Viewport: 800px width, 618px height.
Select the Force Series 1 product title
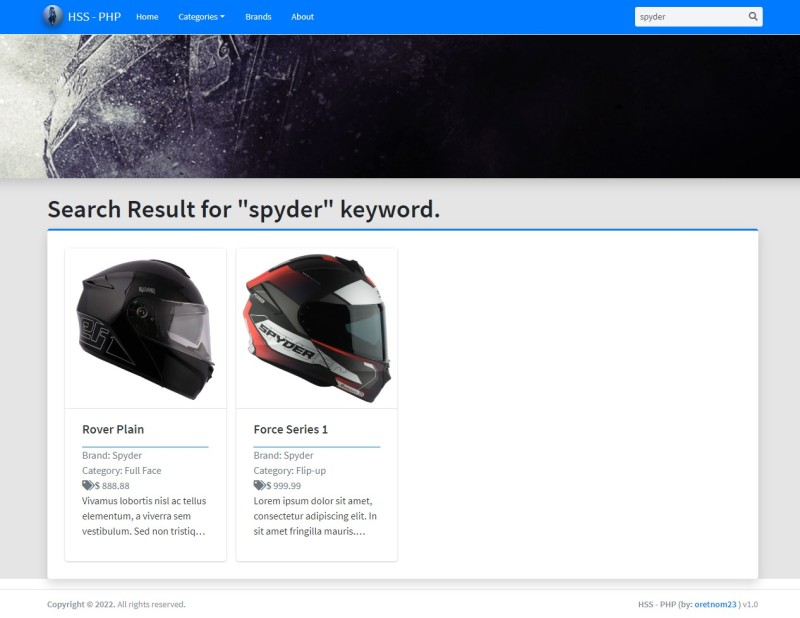click(291, 430)
